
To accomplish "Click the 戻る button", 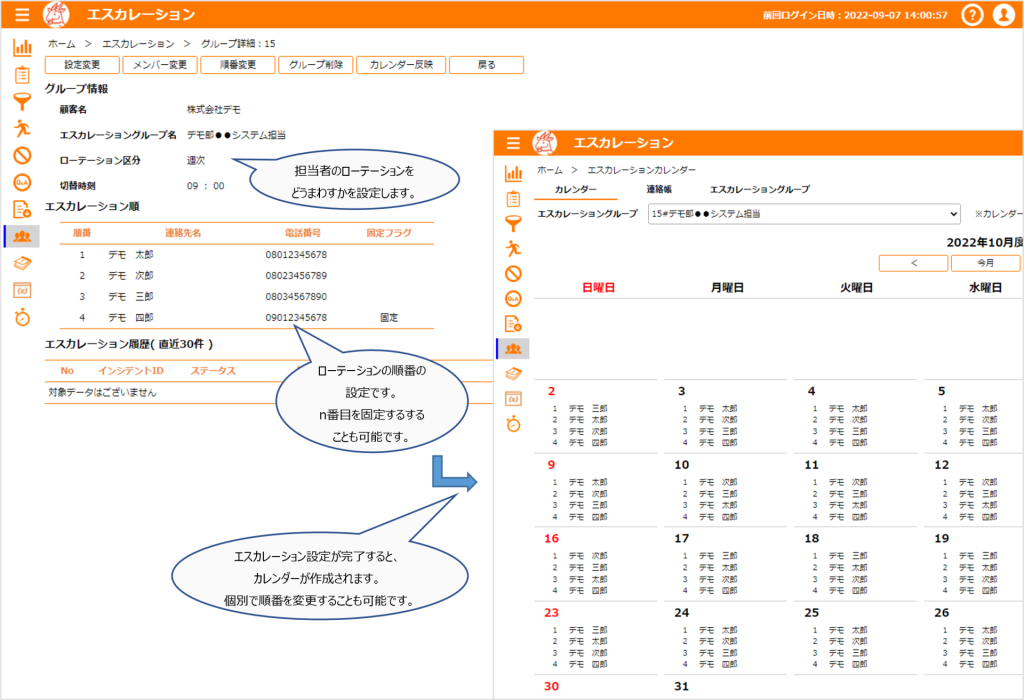I will click(x=487, y=65).
